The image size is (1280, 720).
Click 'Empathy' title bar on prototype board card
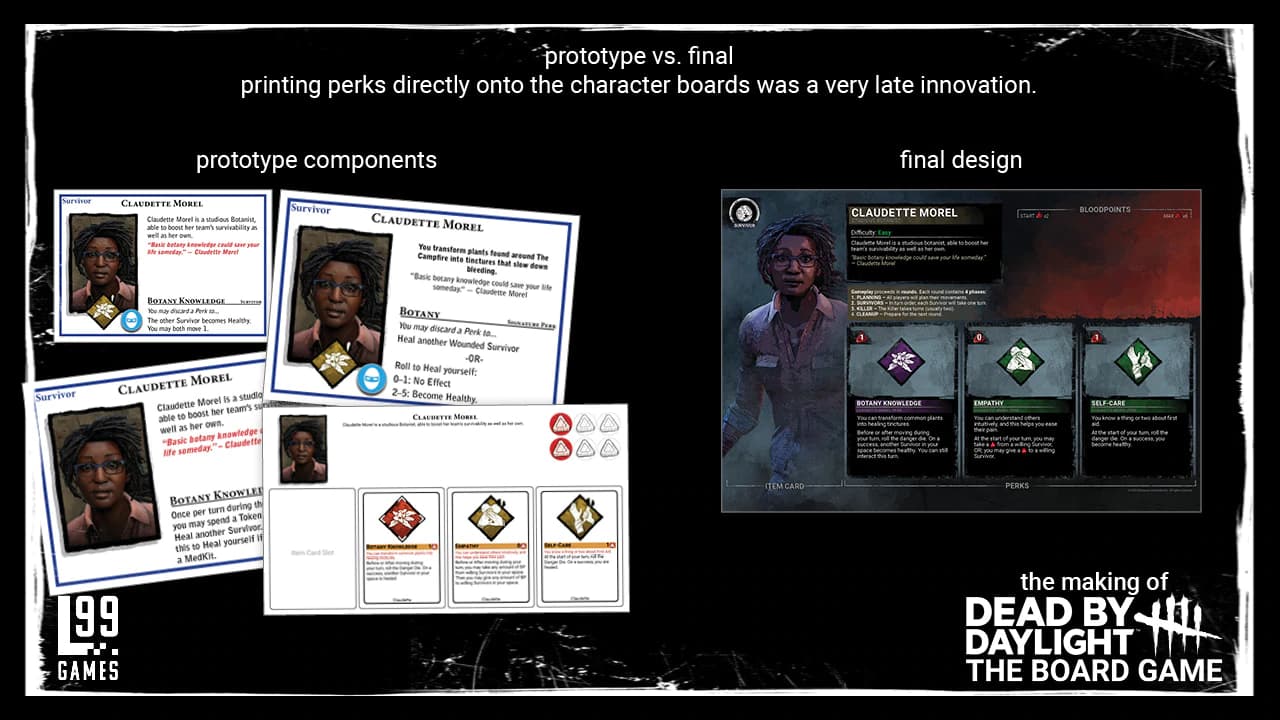[x=490, y=546]
